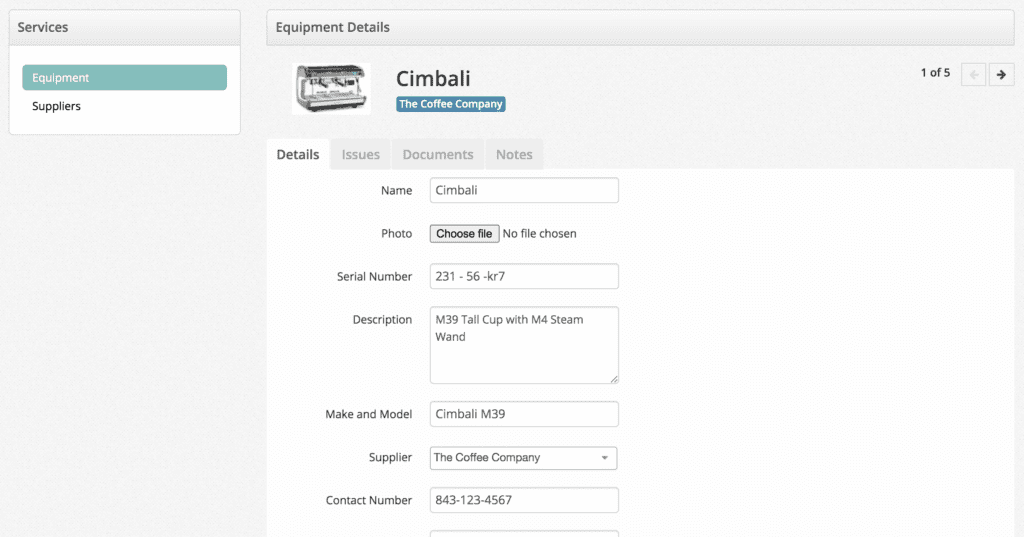This screenshot has height=537, width=1024.
Task: Click the Description textarea resize grip
Action: pos(614,379)
